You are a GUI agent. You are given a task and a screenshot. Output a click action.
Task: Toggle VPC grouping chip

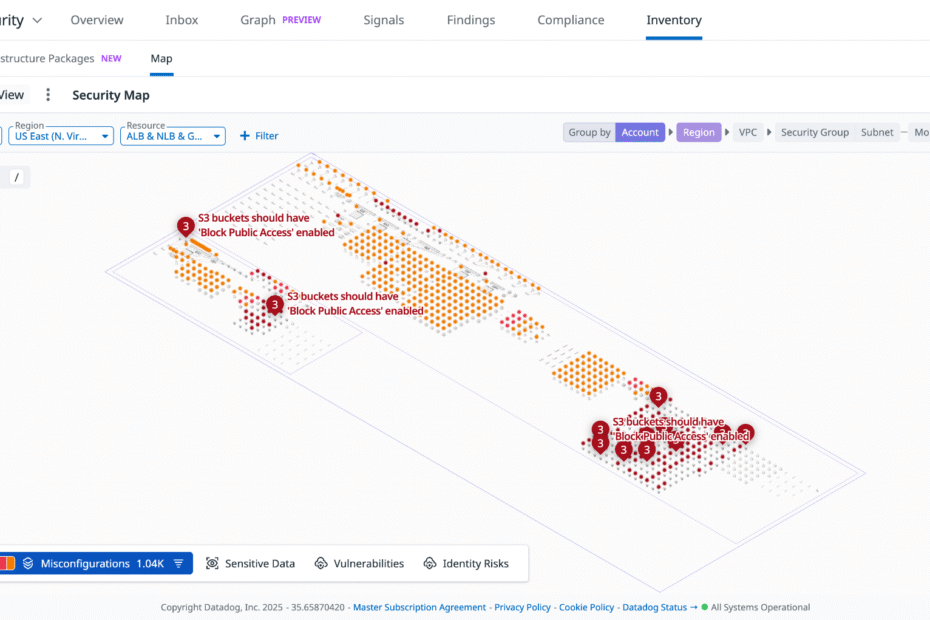pos(747,132)
